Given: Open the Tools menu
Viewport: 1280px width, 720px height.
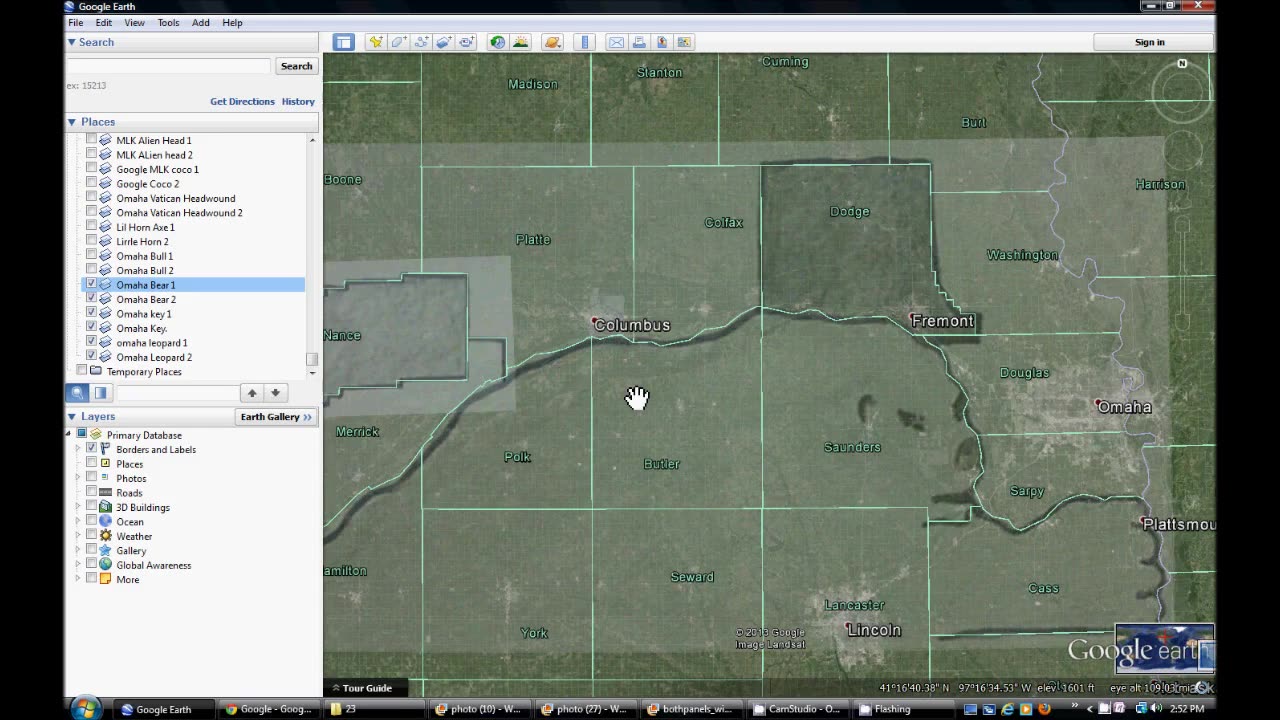Looking at the screenshot, I should pos(168,22).
